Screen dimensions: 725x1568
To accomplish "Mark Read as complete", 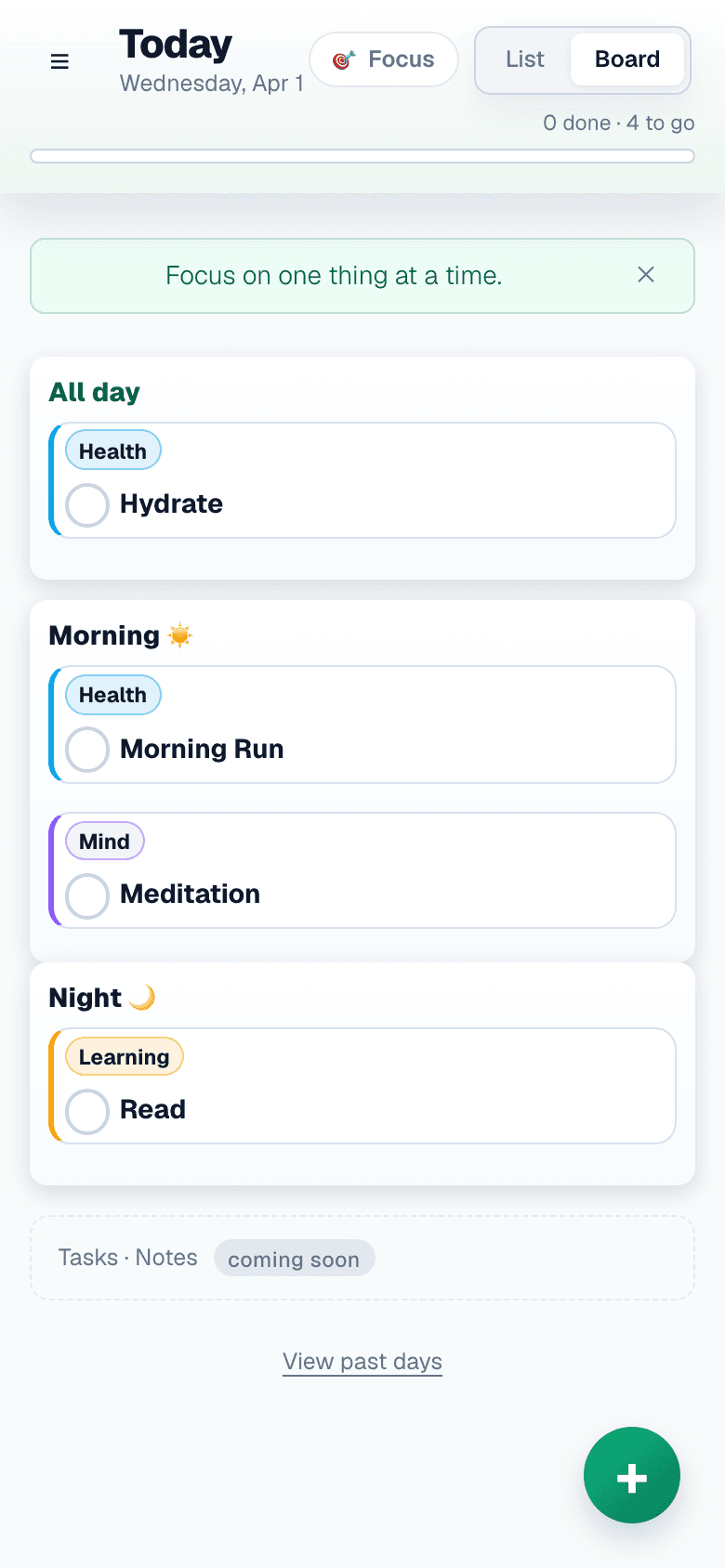I will (x=86, y=1111).
